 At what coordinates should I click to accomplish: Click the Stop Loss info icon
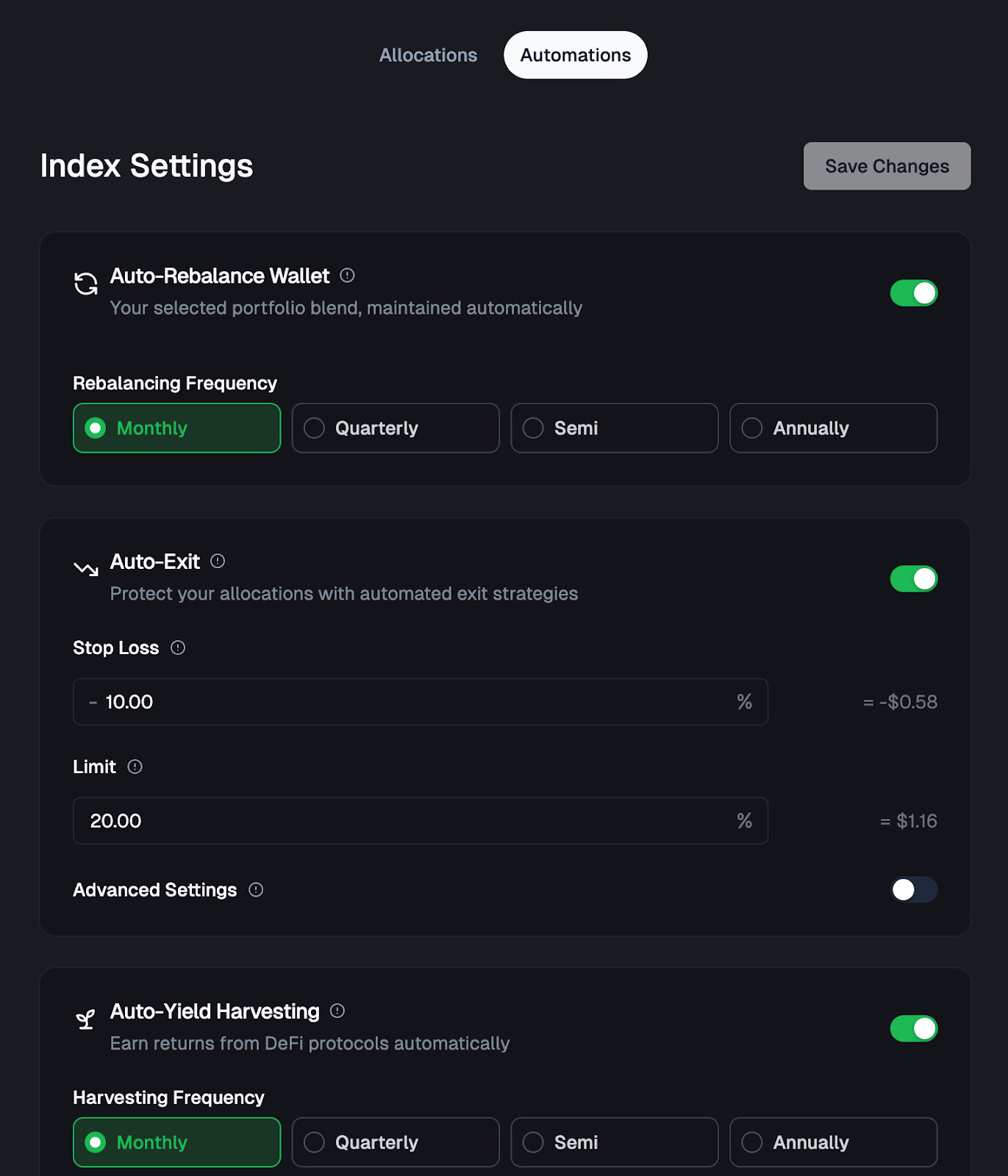pos(178,648)
